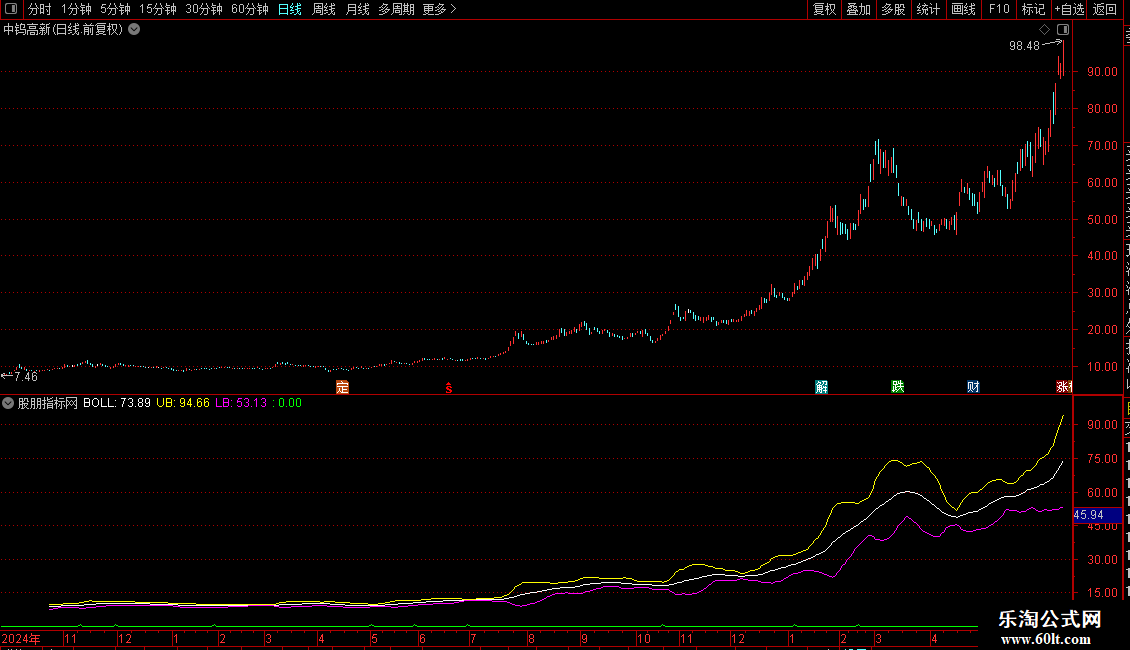Click the blue 45.94 price marker
The height and width of the screenshot is (650, 1130).
click(1097, 515)
